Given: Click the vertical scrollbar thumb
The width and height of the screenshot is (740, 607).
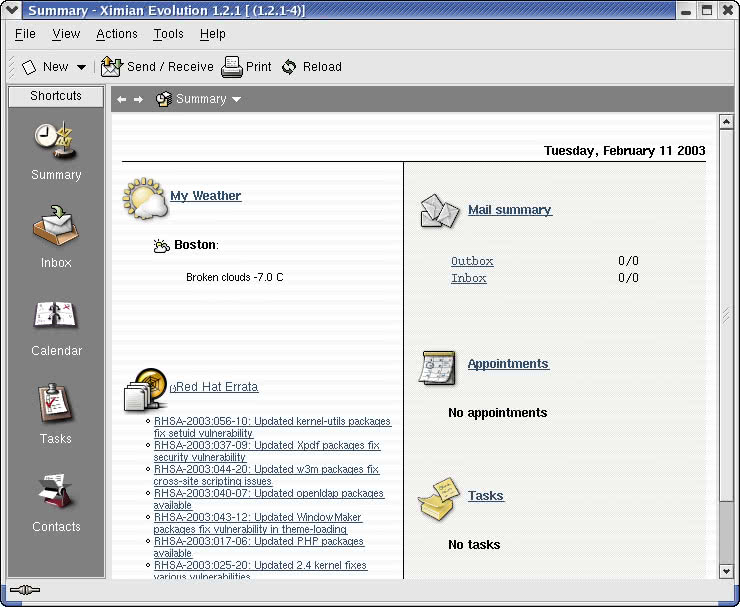Looking at the screenshot, I should (726, 315).
